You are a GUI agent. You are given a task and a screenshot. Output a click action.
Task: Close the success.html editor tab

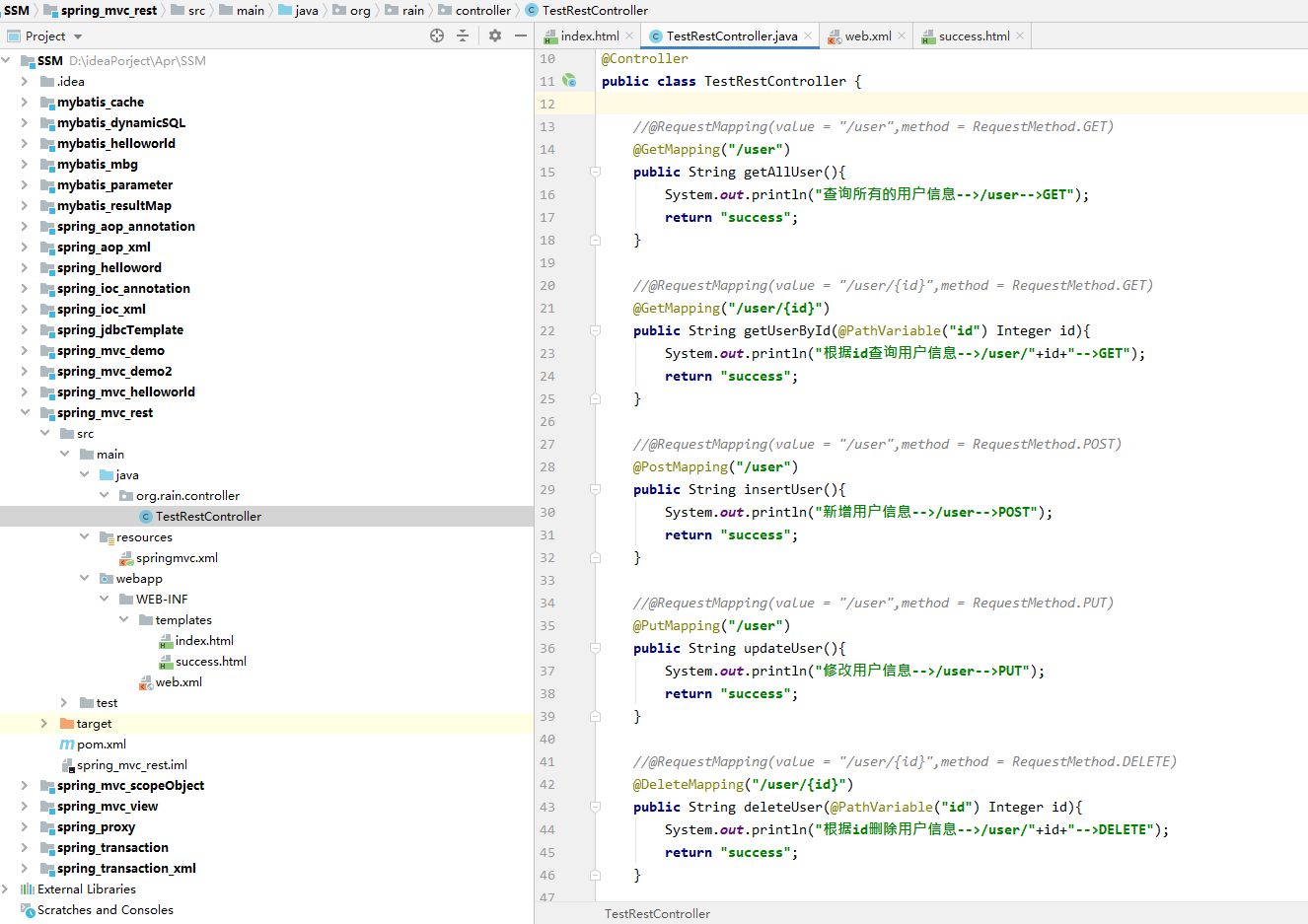click(1019, 36)
